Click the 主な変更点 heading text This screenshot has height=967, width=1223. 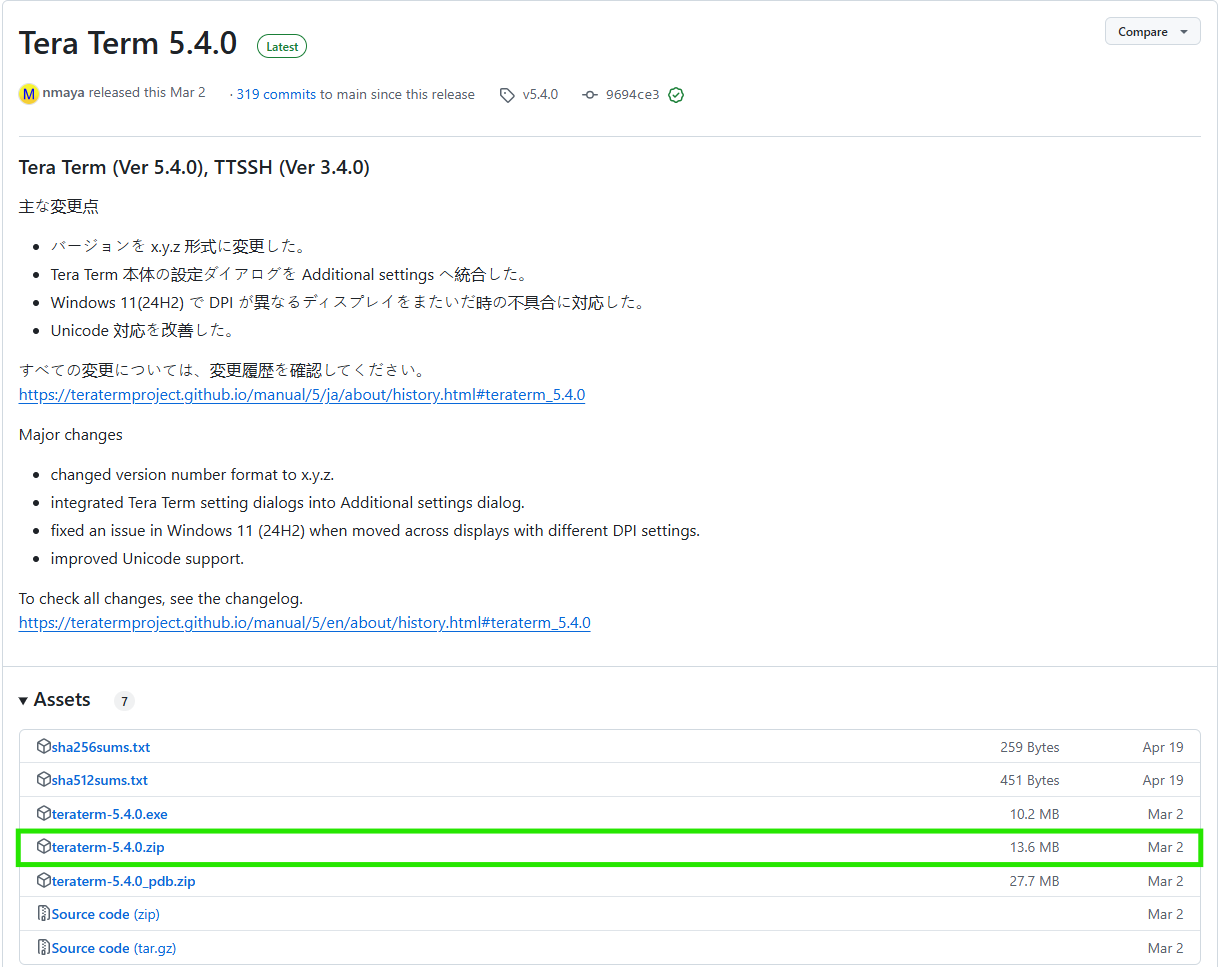pyautogui.click(x=59, y=207)
